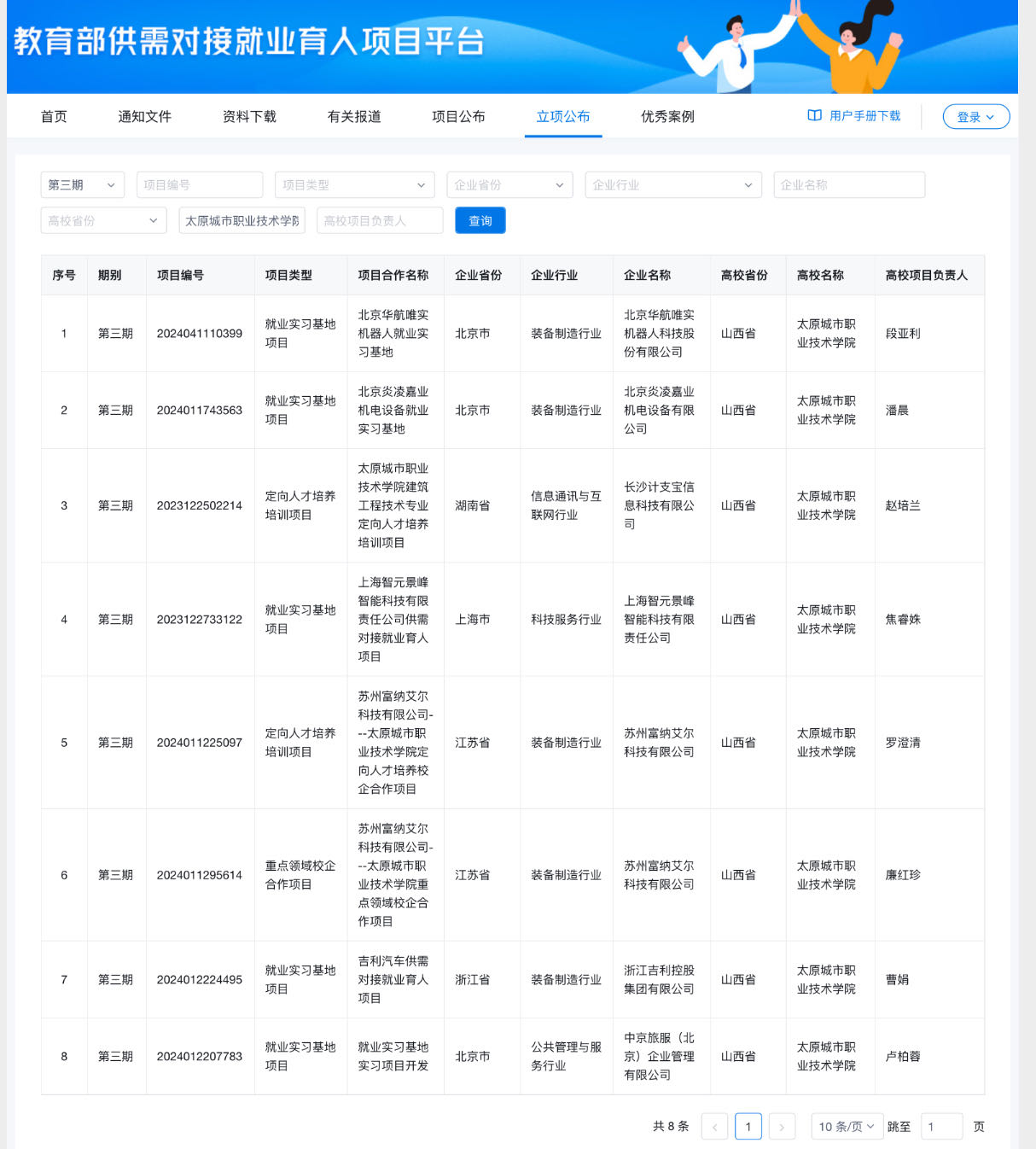This screenshot has width=1036, height=1149.
Task: Open the 企业行业 dropdown
Action: [672, 185]
